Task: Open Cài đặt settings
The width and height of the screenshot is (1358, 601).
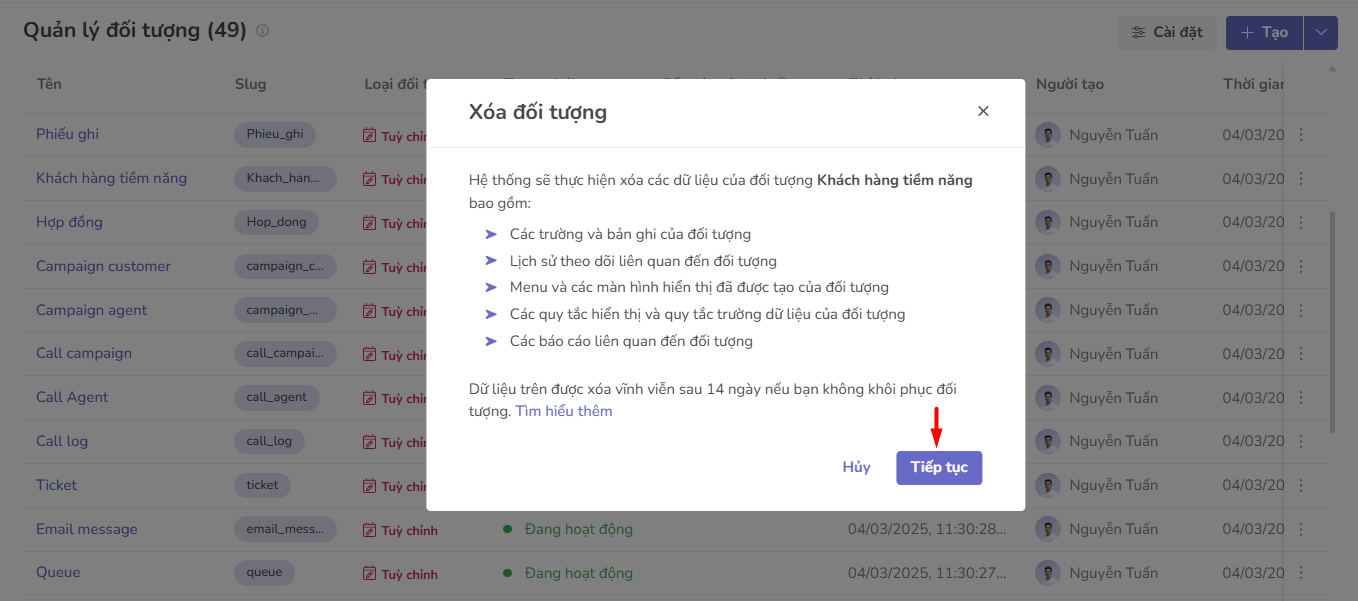Action: [x=1167, y=32]
